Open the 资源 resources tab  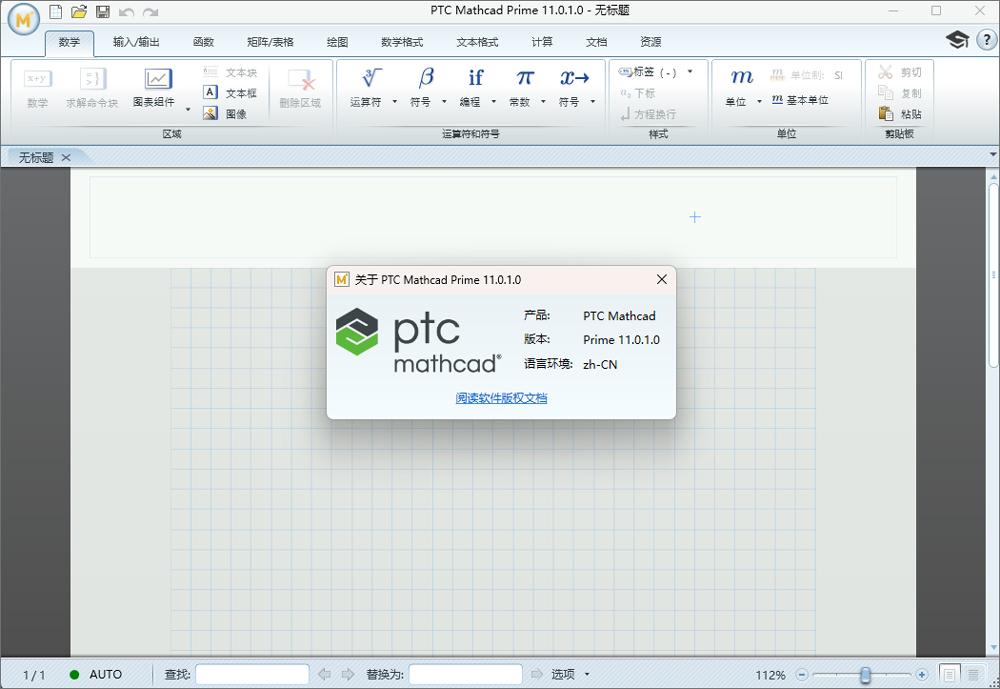651,42
